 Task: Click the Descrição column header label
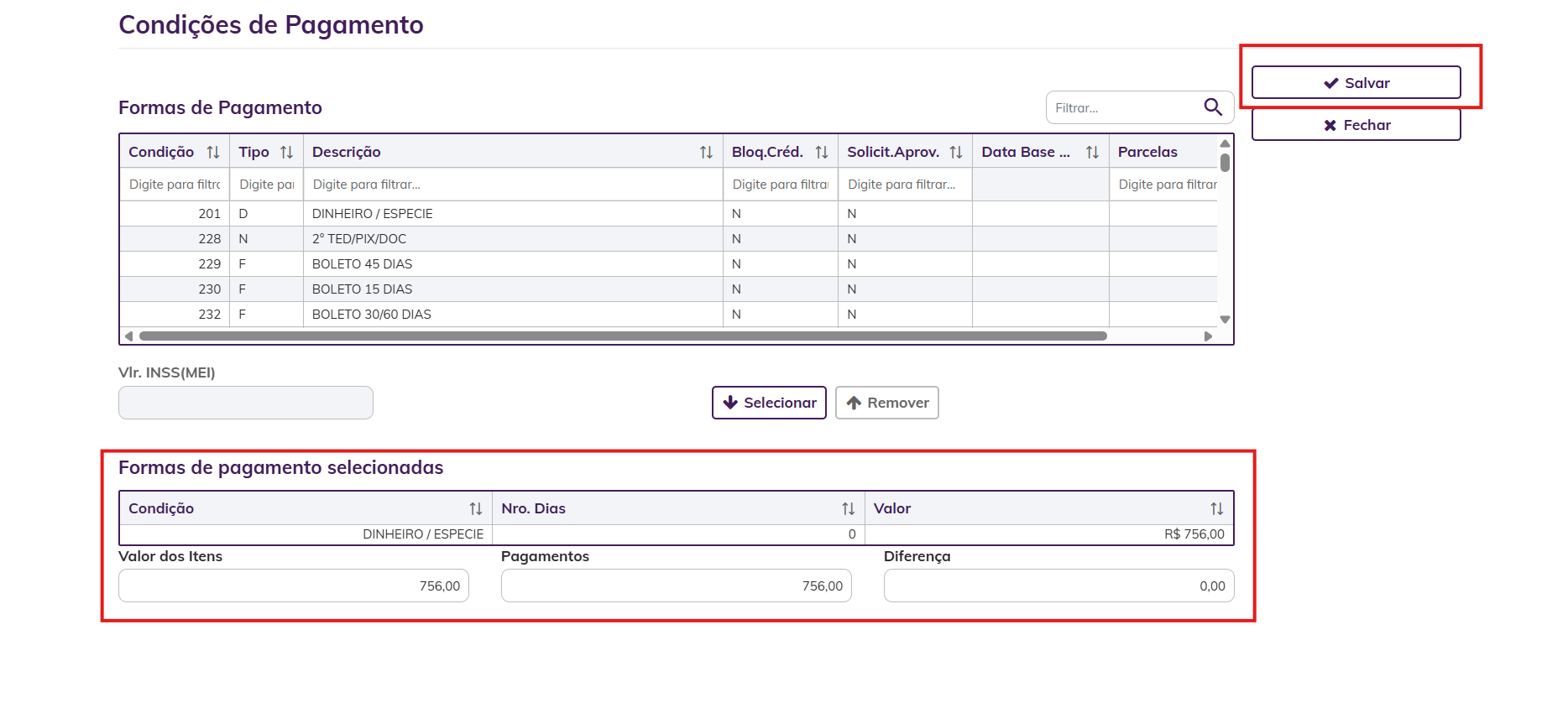pyautogui.click(x=347, y=152)
